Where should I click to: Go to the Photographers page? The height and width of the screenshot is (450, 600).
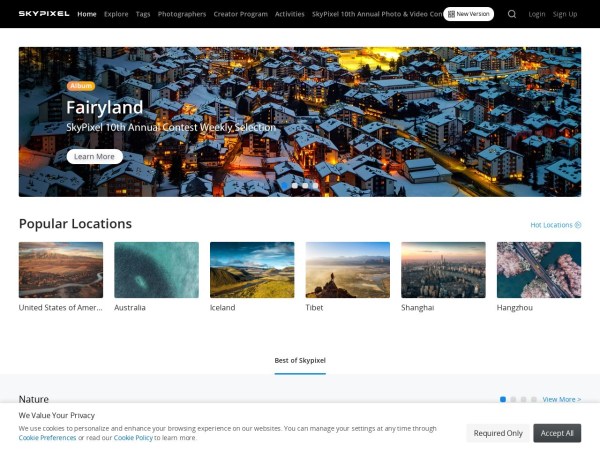pos(181,14)
